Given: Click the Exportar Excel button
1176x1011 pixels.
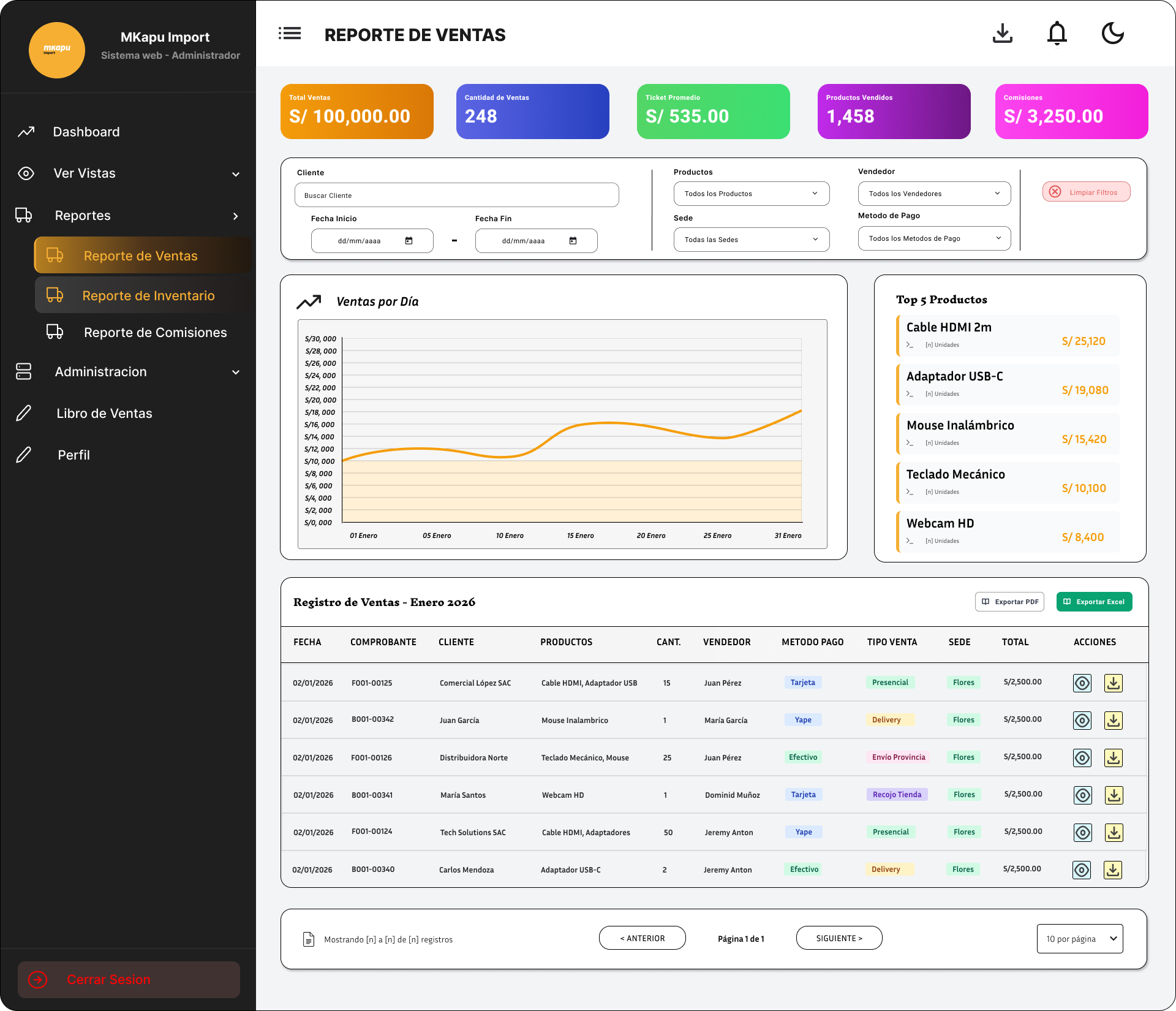Looking at the screenshot, I should 1094,602.
